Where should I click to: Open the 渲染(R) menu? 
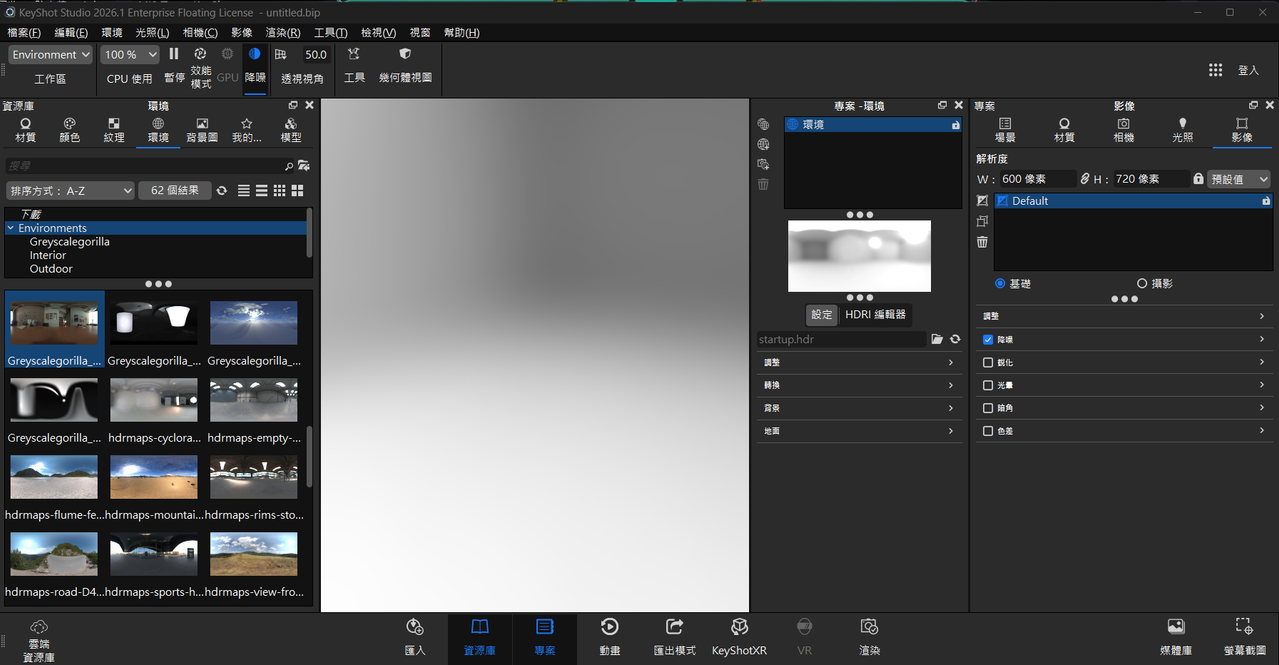283,33
